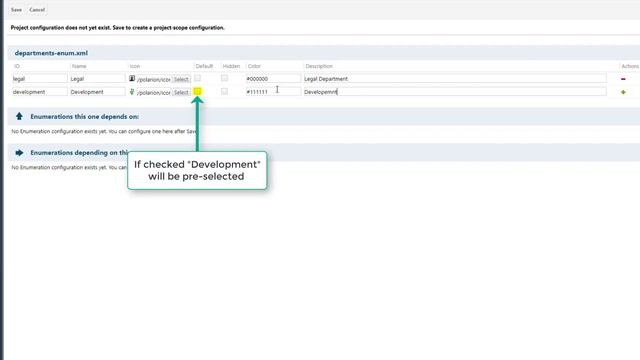Screen dimensions: 640x360
Task: Check Default checkbox for Legal row
Action: (198, 78)
